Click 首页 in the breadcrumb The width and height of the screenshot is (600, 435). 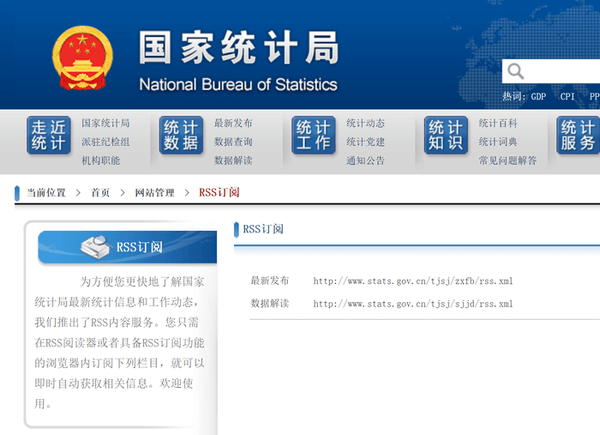tap(100, 192)
